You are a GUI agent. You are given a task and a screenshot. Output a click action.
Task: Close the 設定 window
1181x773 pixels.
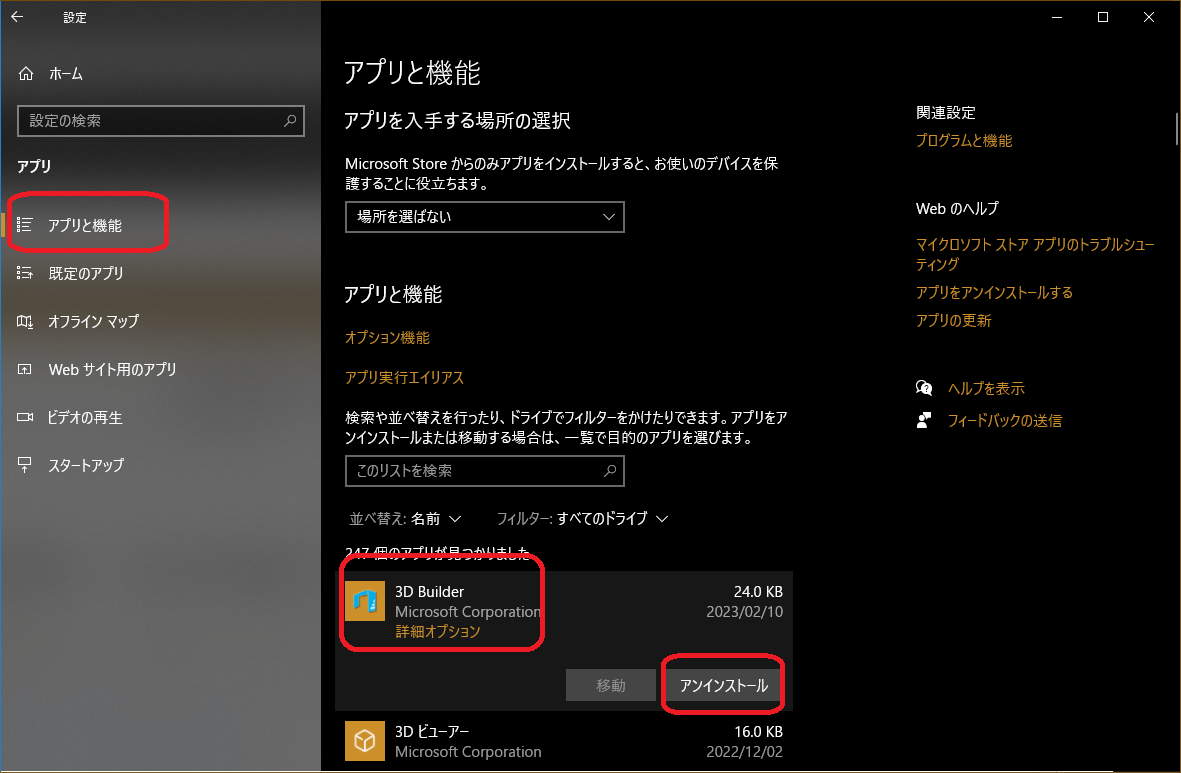click(1149, 17)
